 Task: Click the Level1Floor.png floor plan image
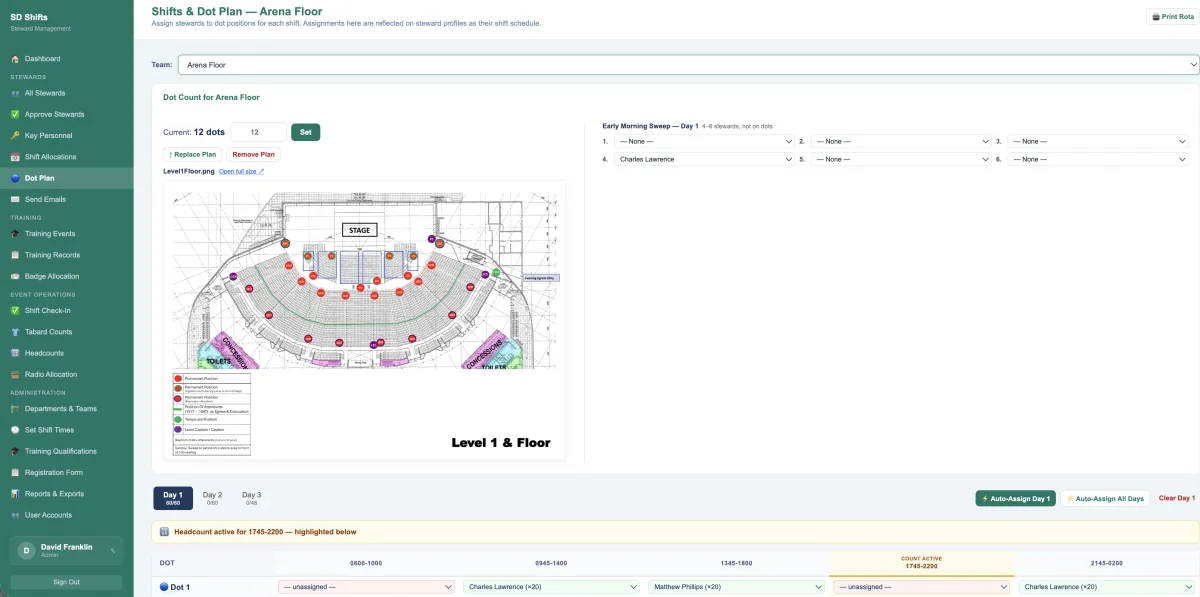[x=364, y=321]
